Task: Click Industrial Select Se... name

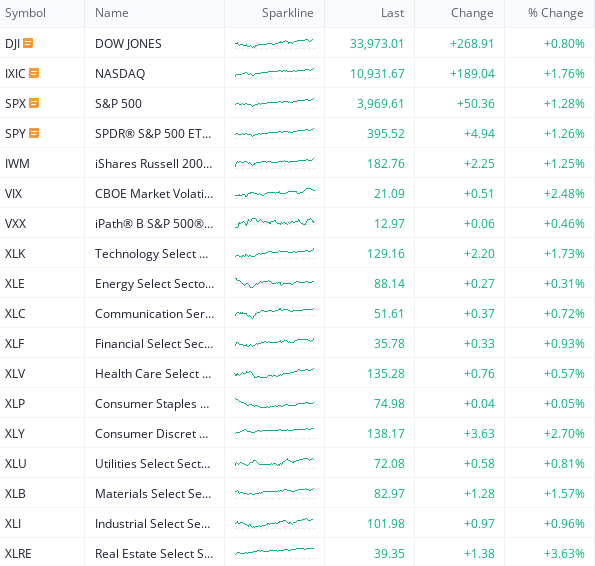Action: (153, 523)
